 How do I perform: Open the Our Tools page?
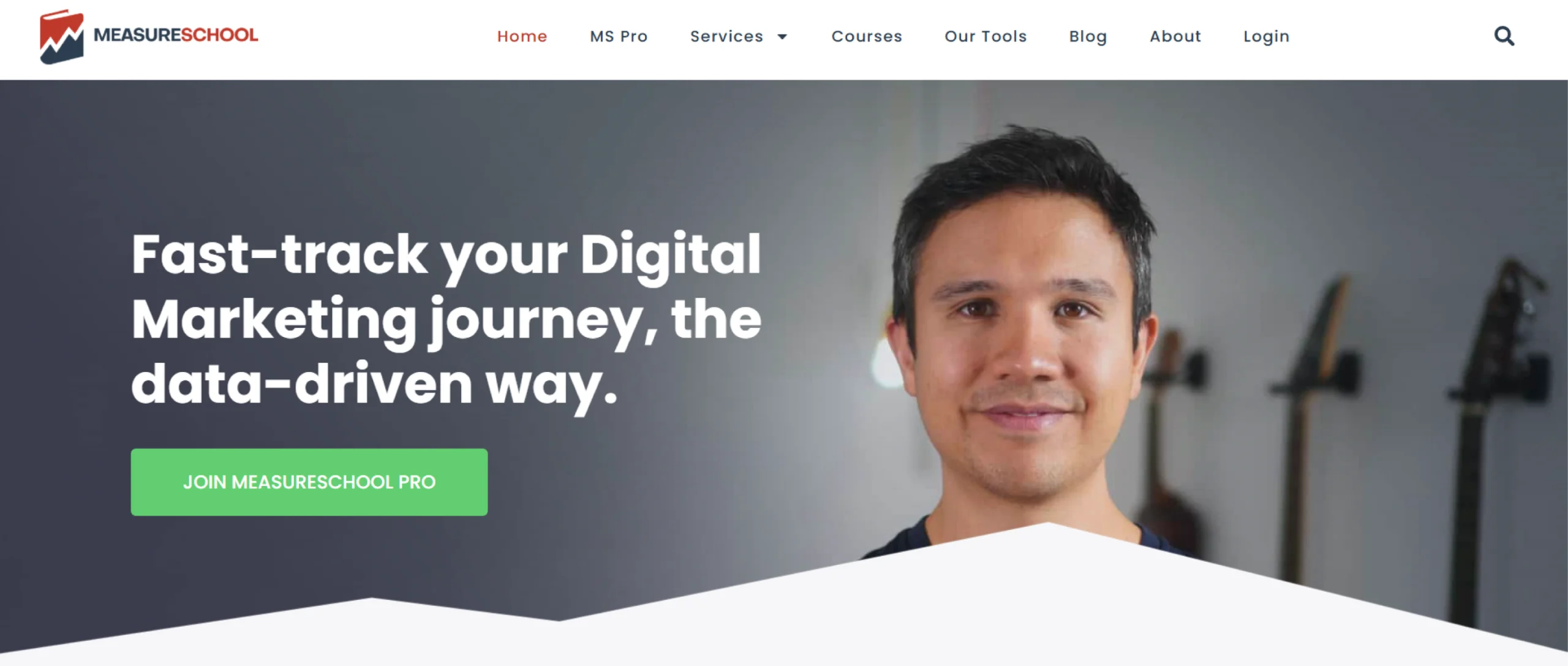point(986,36)
